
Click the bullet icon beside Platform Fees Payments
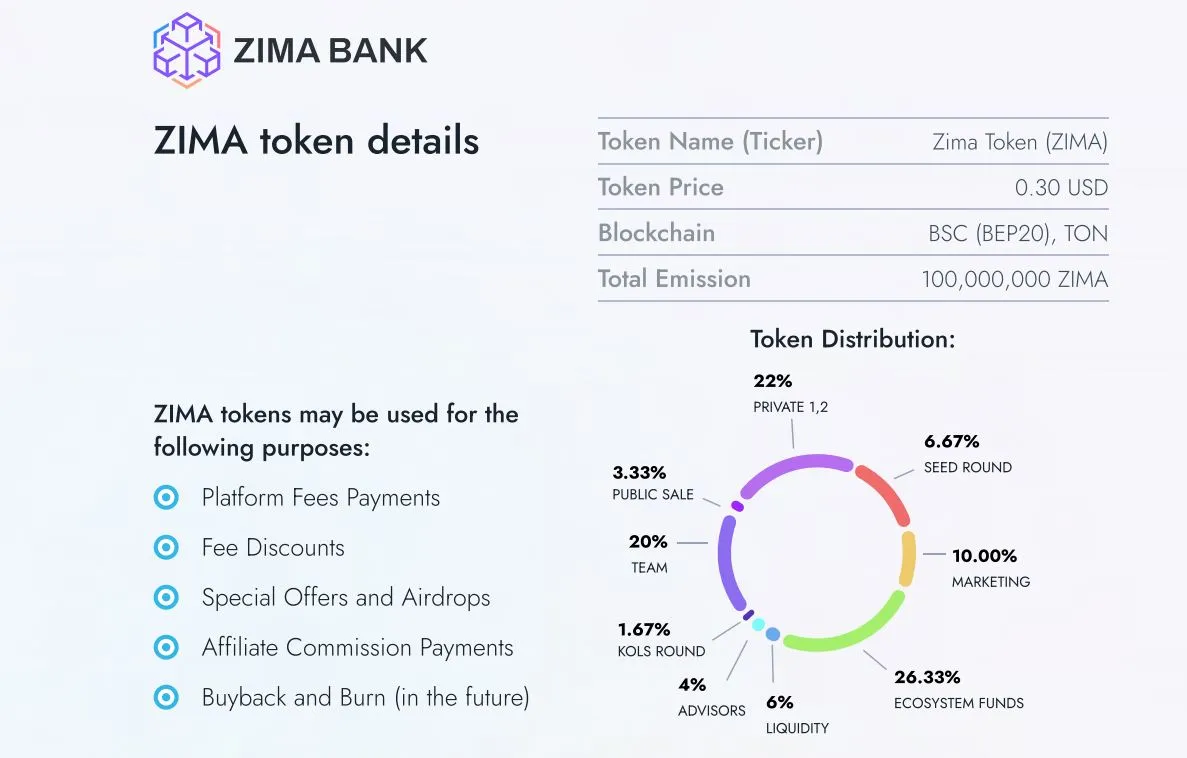[166, 497]
